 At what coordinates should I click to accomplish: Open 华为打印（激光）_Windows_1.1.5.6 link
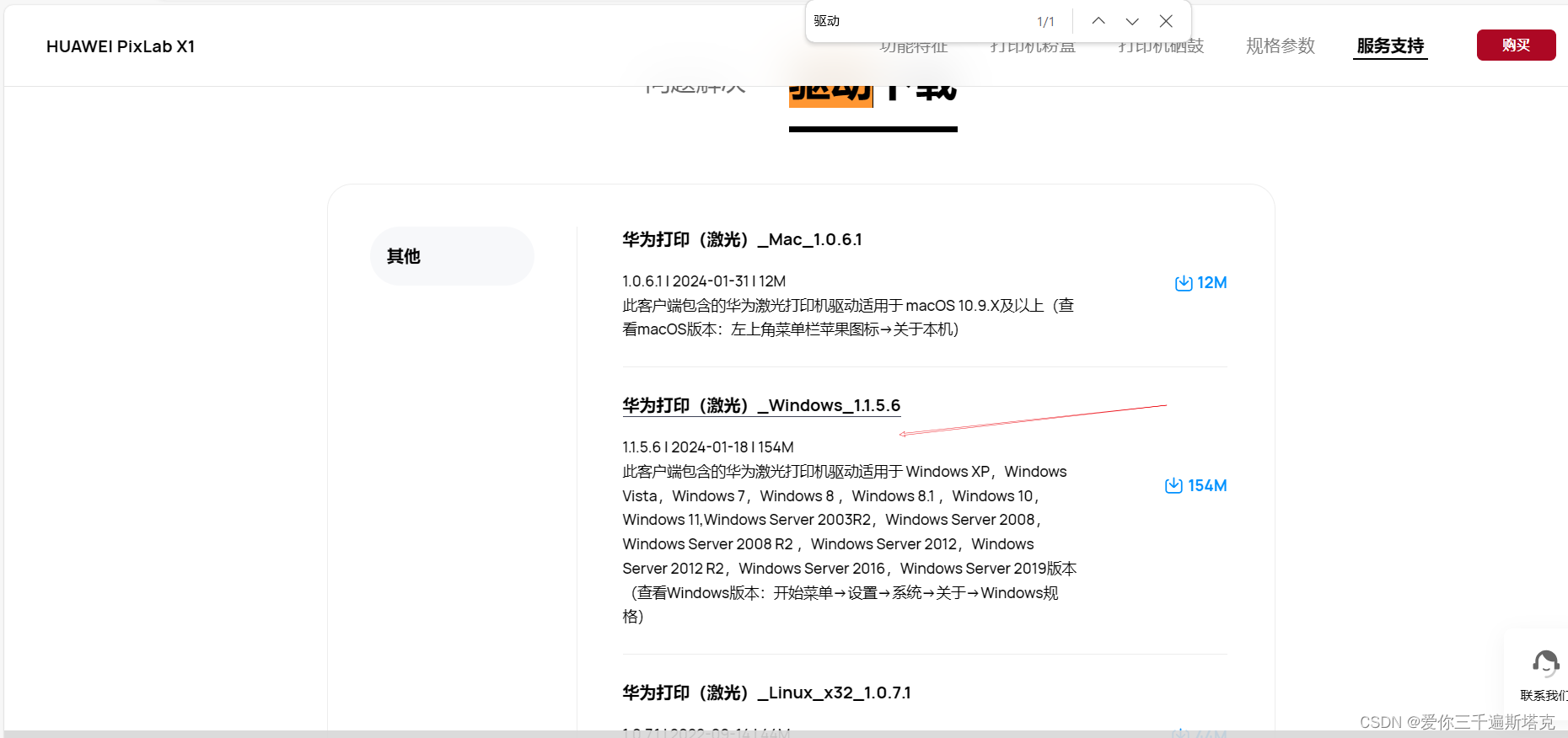point(761,406)
